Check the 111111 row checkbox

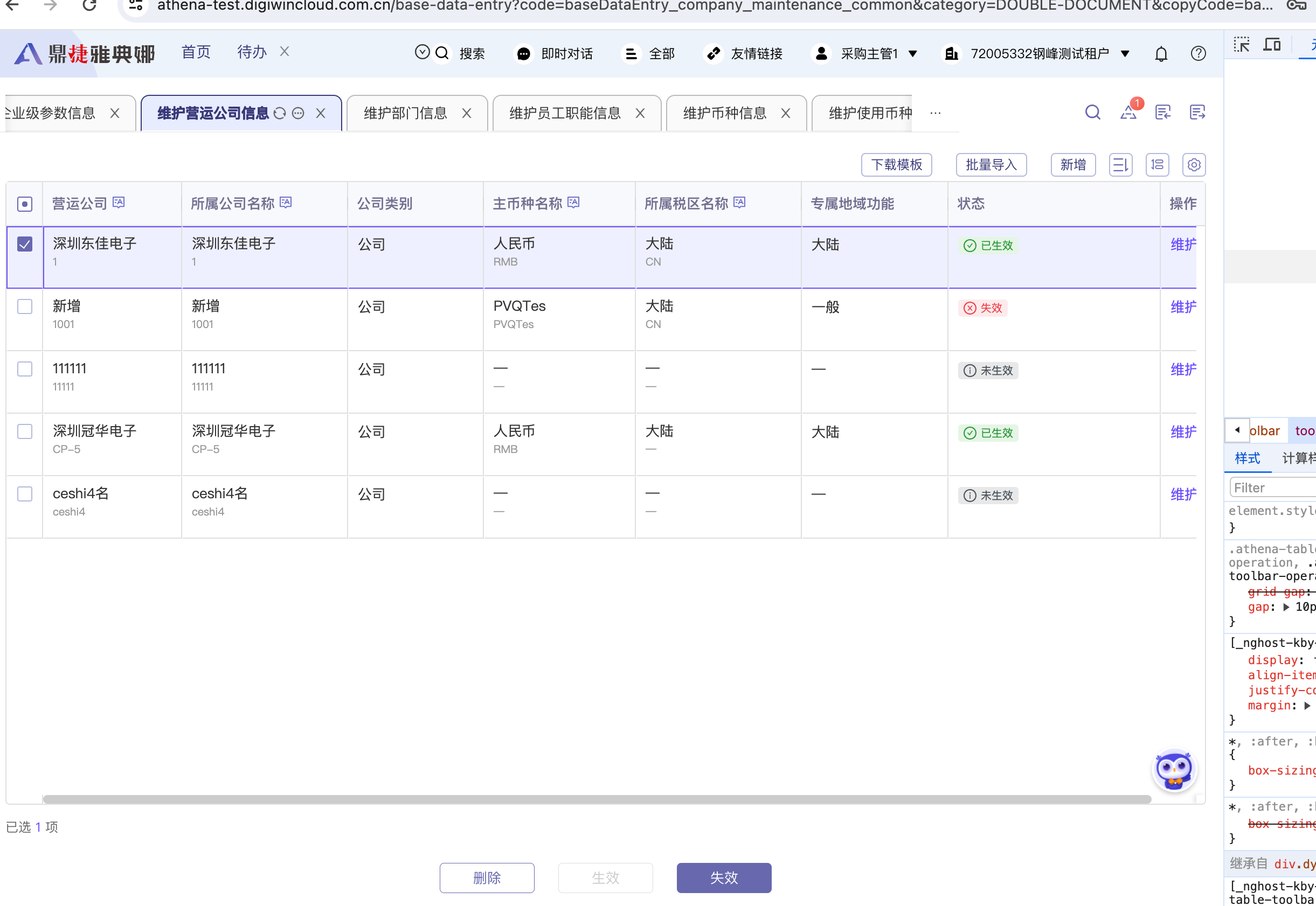25,369
